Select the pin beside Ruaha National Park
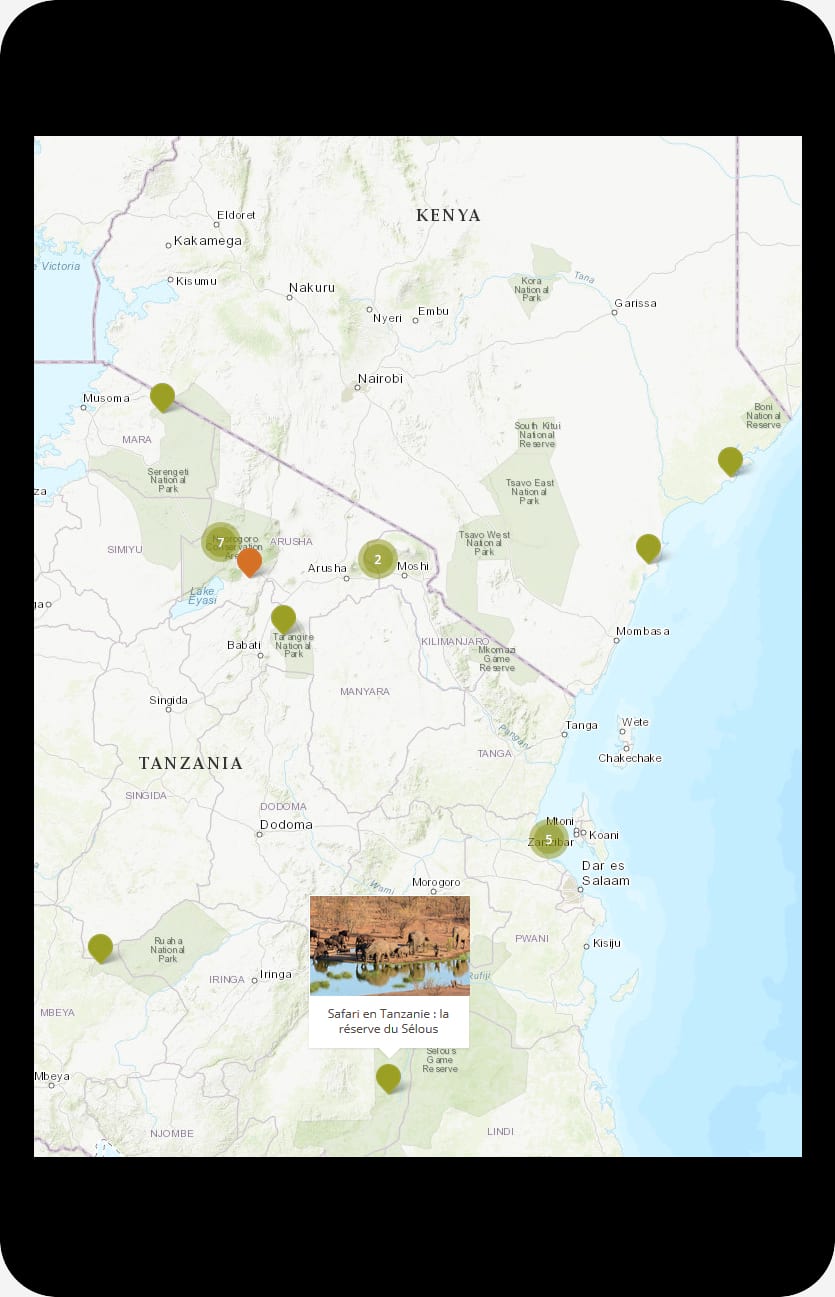 point(100,946)
